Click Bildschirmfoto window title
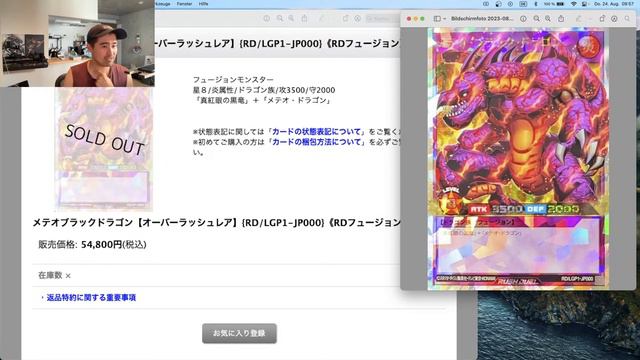The width and height of the screenshot is (640, 360). pyautogui.click(x=482, y=19)
